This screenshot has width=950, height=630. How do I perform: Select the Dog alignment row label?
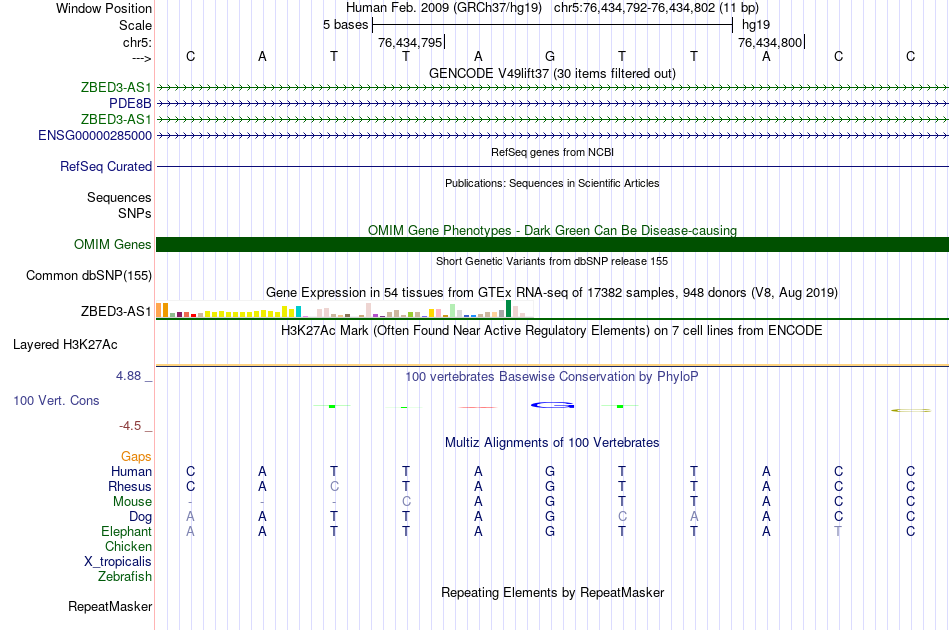coord(140,517)
